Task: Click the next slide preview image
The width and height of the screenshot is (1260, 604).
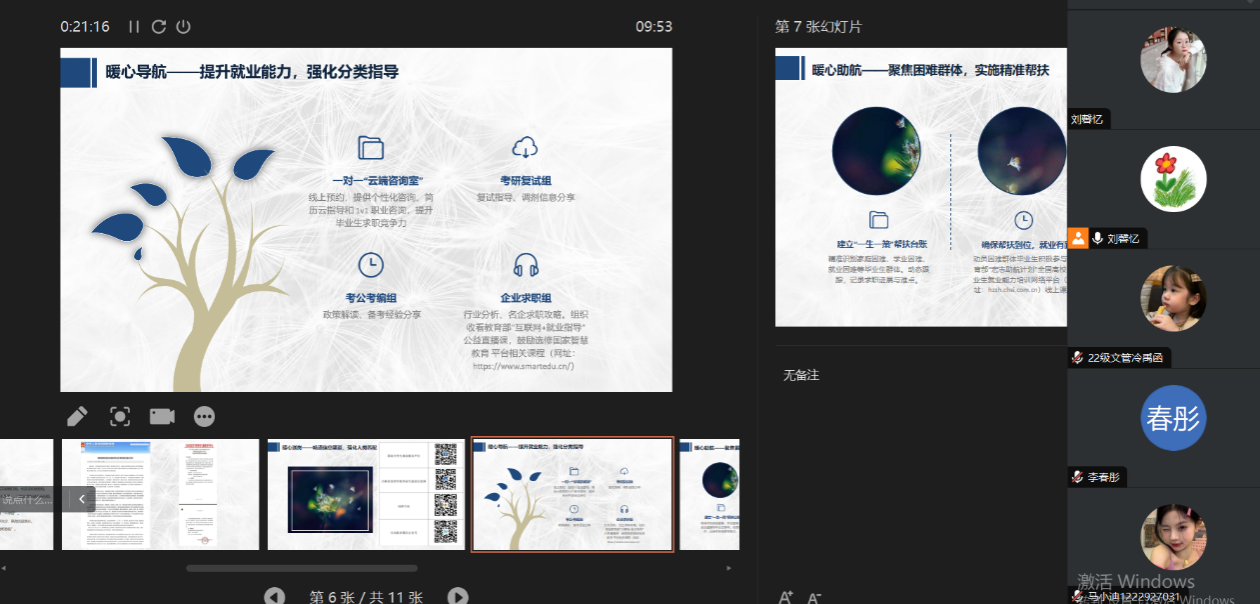Action: tap(920, 187)
